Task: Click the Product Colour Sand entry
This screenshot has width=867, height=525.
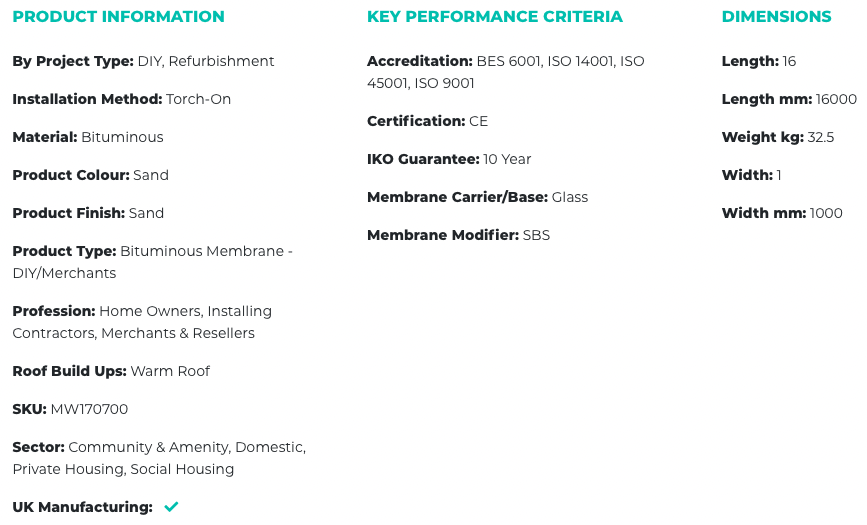Action: coord(91,175)
